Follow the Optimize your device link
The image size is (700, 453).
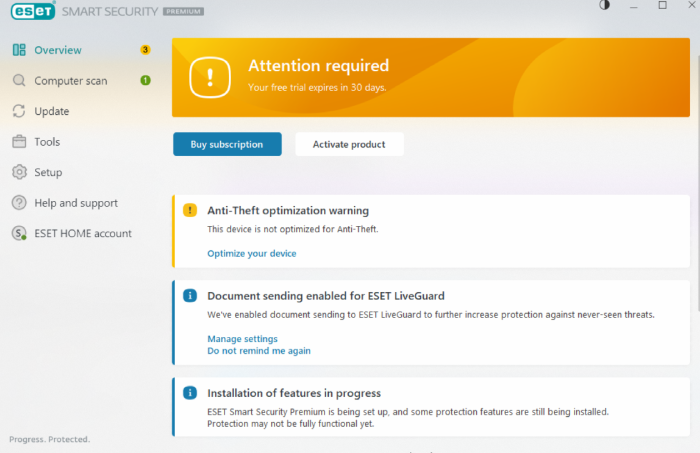[252, 253]
